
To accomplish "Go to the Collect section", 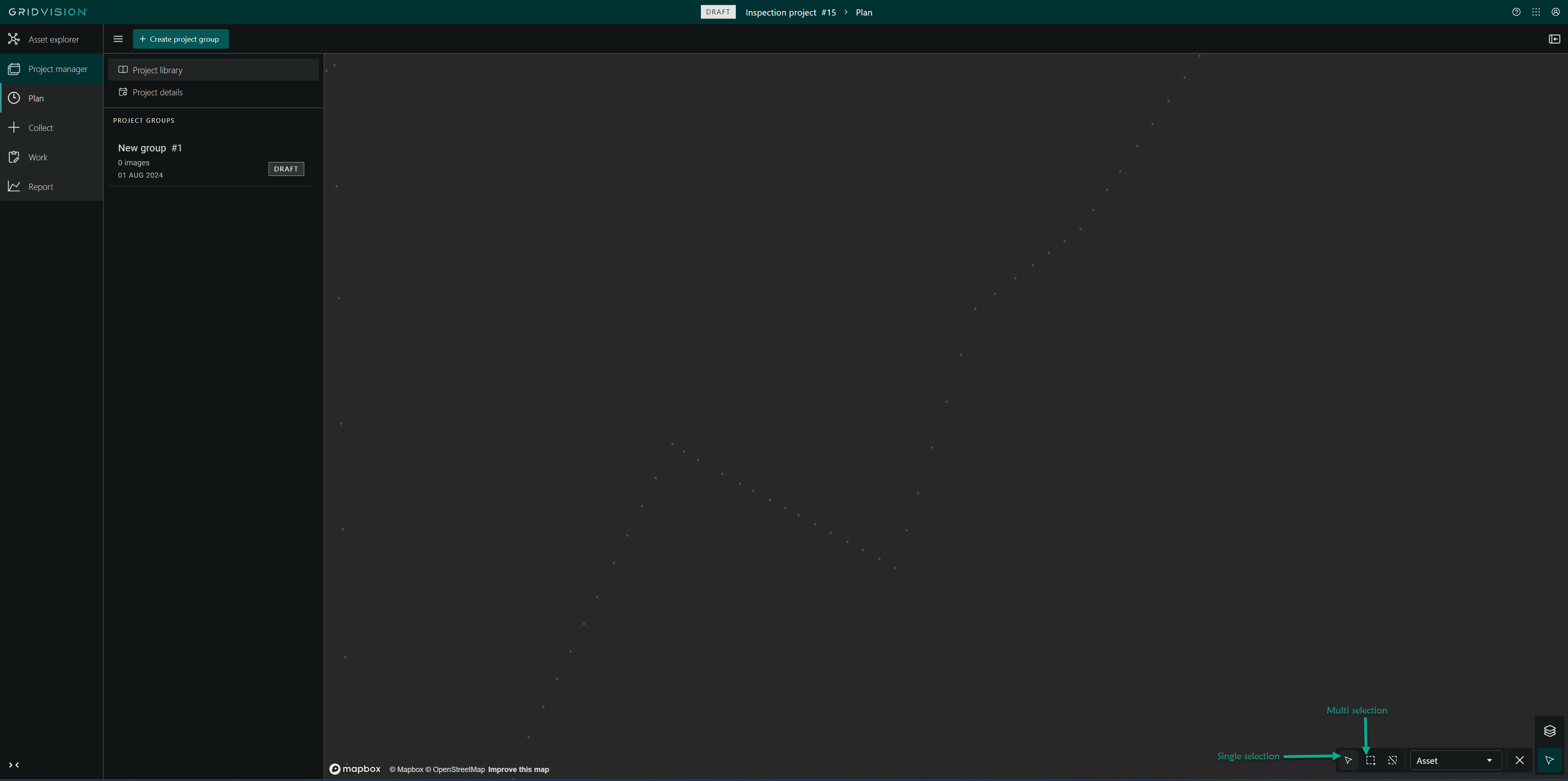I will tap(40, 128).
